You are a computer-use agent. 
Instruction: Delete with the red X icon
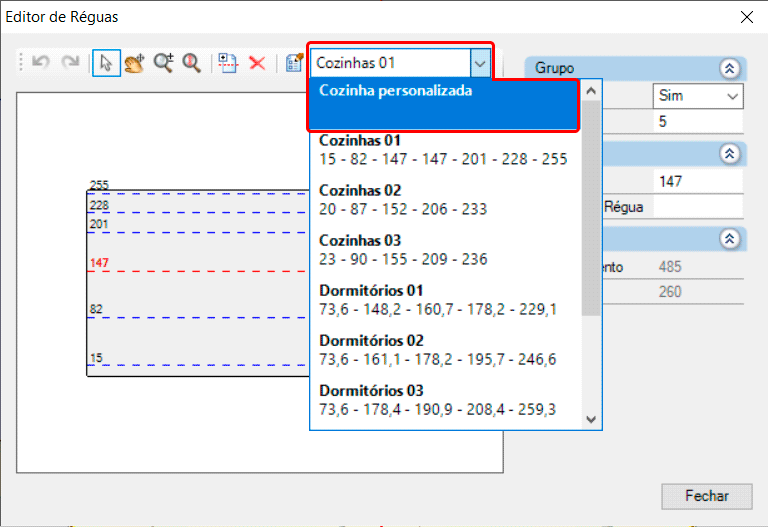point(257,63)
